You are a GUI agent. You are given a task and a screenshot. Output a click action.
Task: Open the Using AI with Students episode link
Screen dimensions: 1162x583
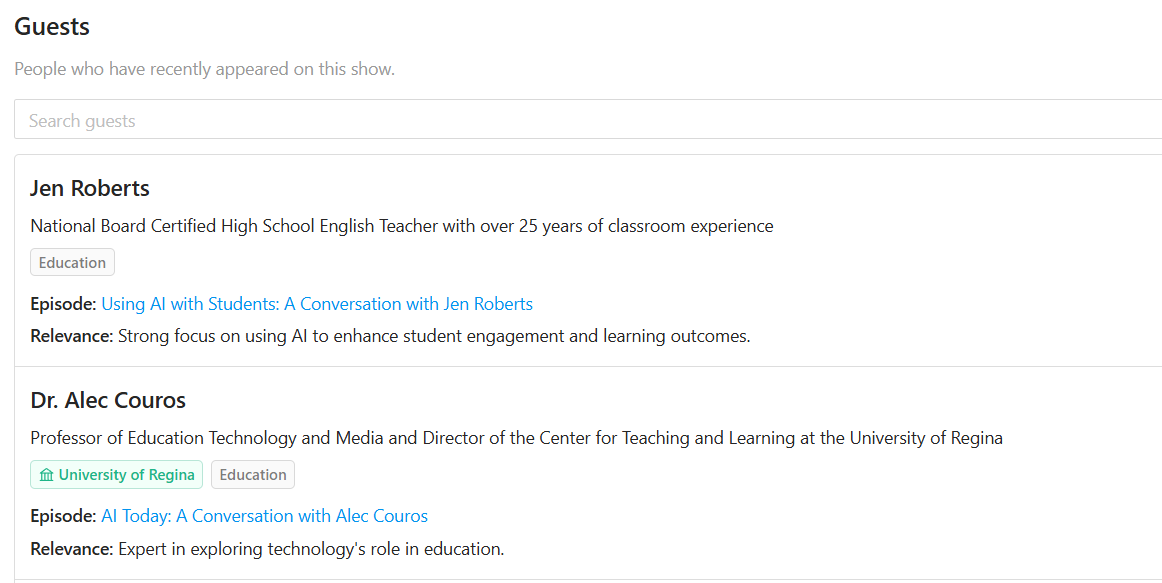point(317,304)
